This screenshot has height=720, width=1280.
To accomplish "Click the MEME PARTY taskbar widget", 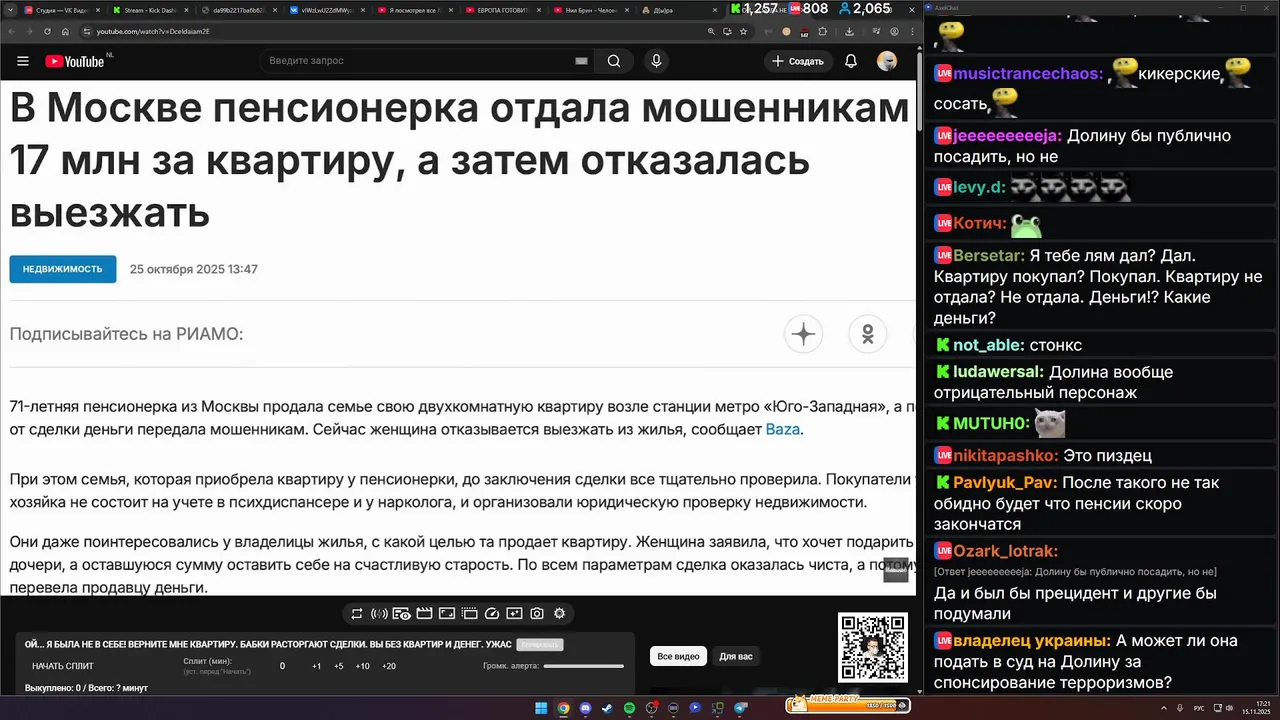I will click(x=848, y=705).
